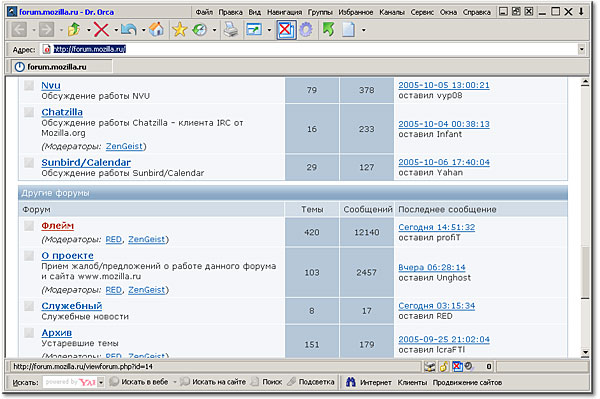Open the Правка menu
The height and width of the screenshot is (399, 600).
(x=230, y=12)
